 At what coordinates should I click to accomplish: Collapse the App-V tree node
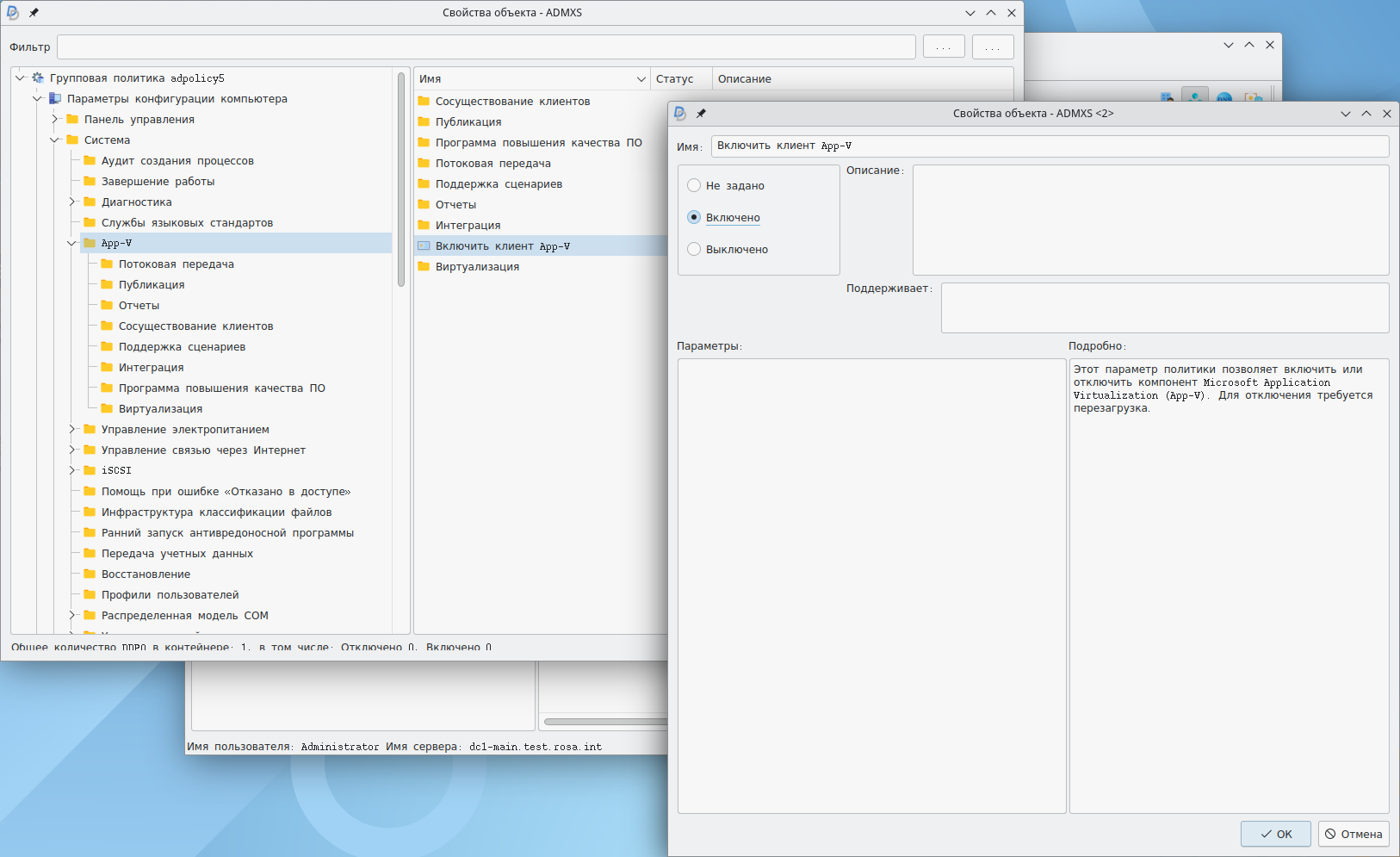click(x=72, y=244)
